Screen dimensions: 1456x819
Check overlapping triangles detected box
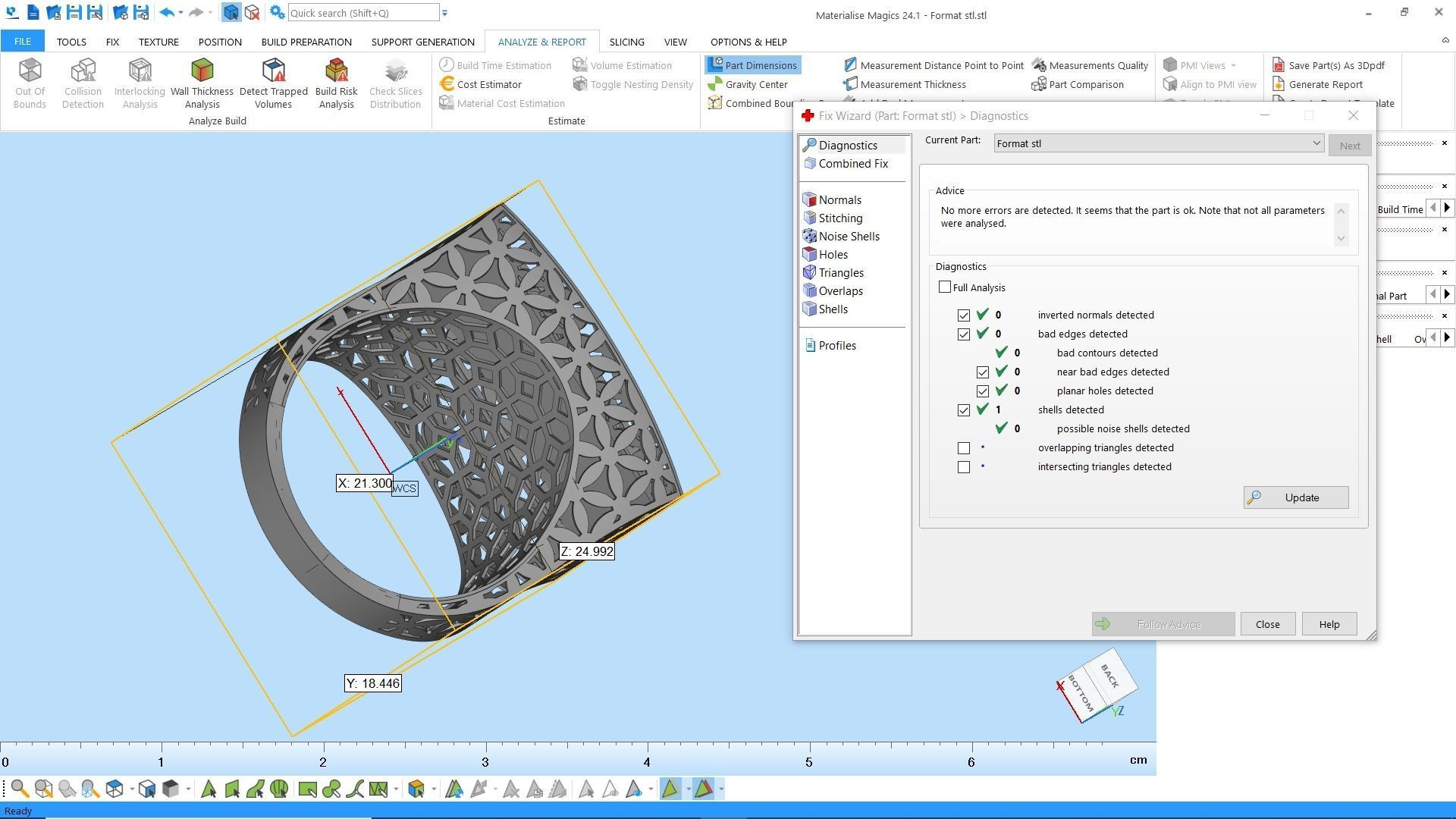(x=964, y=448)
